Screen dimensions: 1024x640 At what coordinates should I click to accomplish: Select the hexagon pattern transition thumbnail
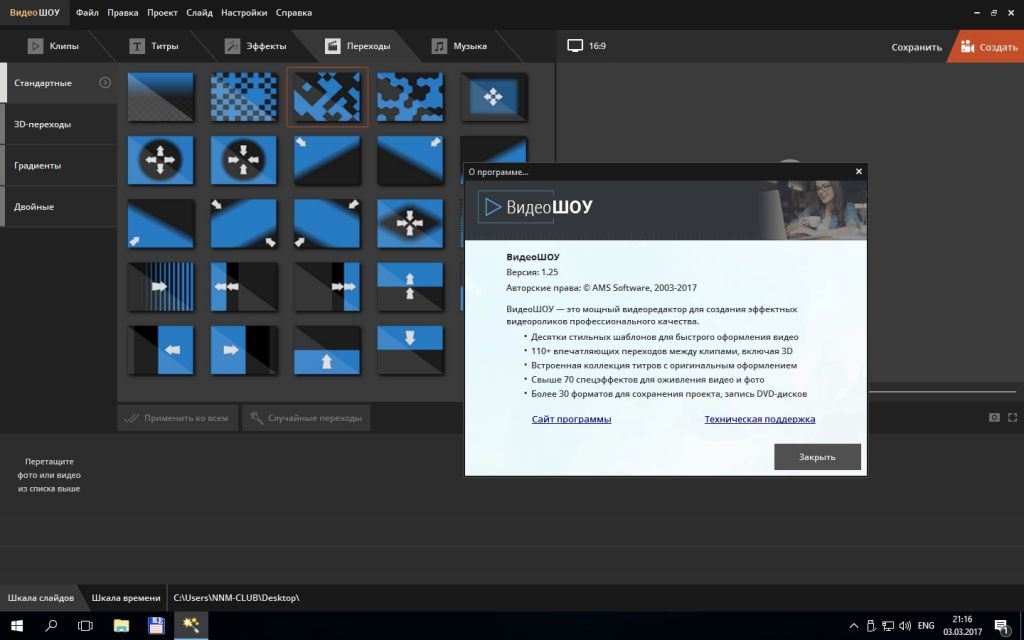tap(410, 97)
